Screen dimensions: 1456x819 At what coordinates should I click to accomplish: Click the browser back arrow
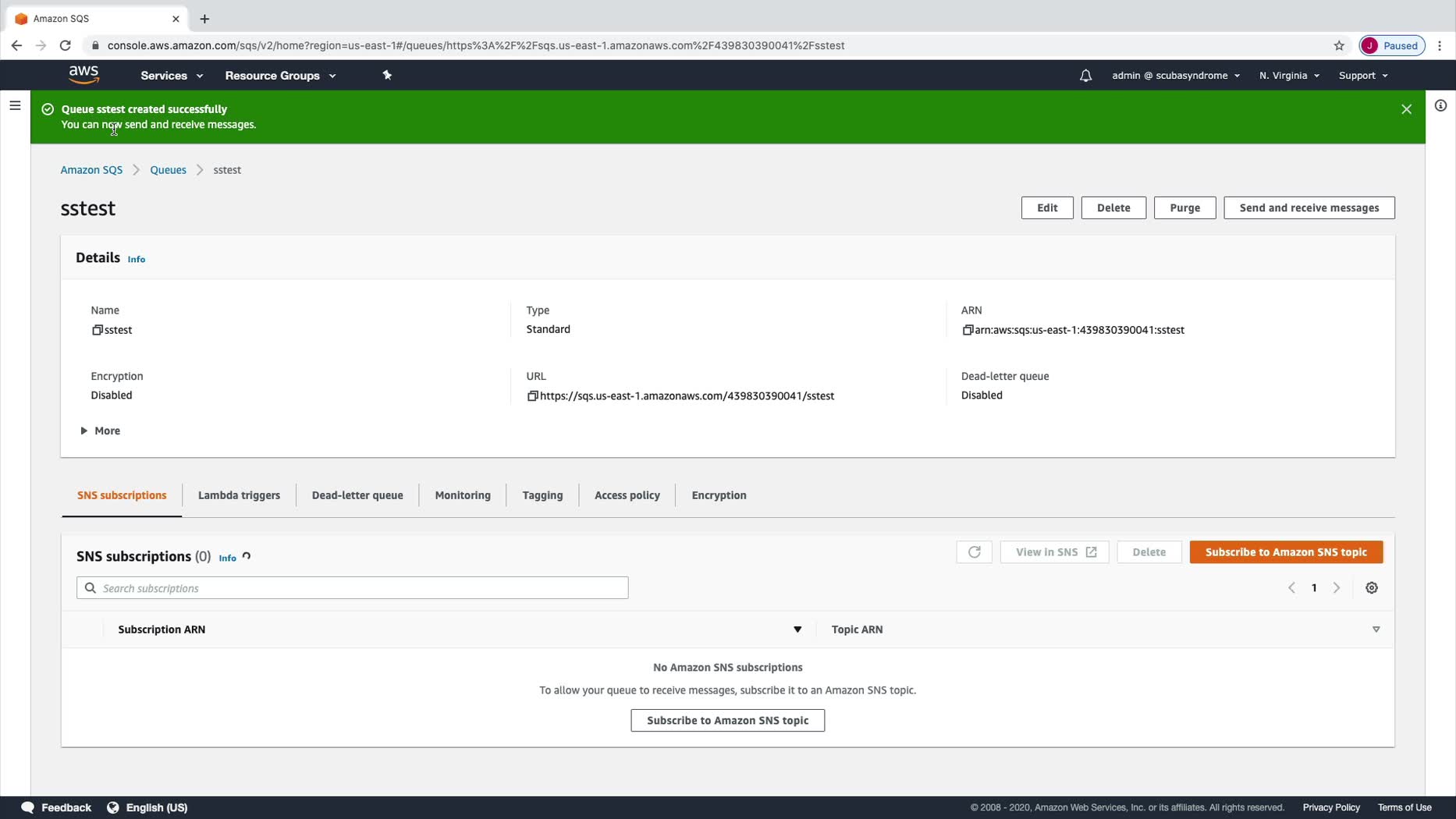pos(16,45)
